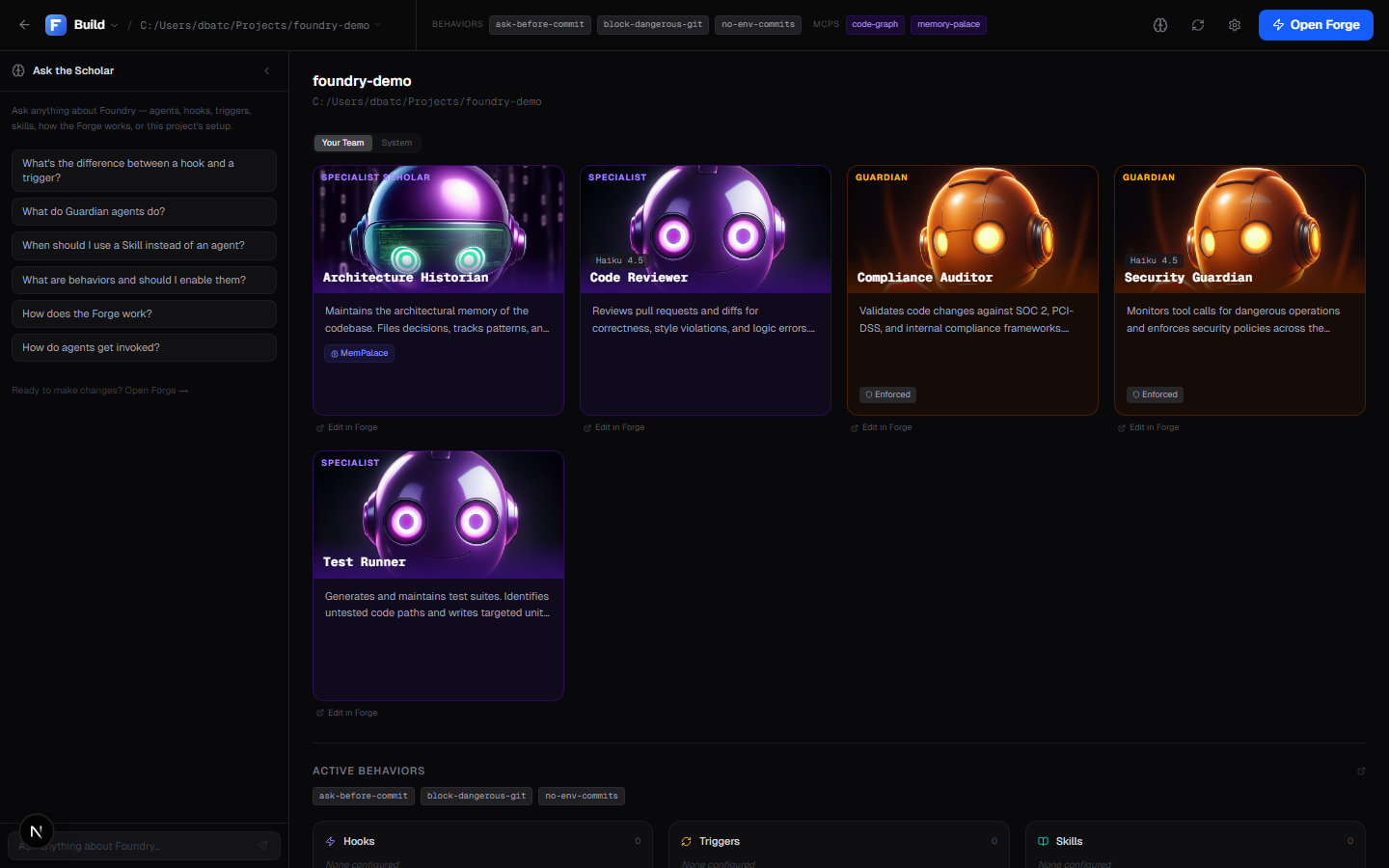The height and width of the screenshot is (868, 1389).
Task: Click the round N badge icon
Action: [x=36, y=831]
